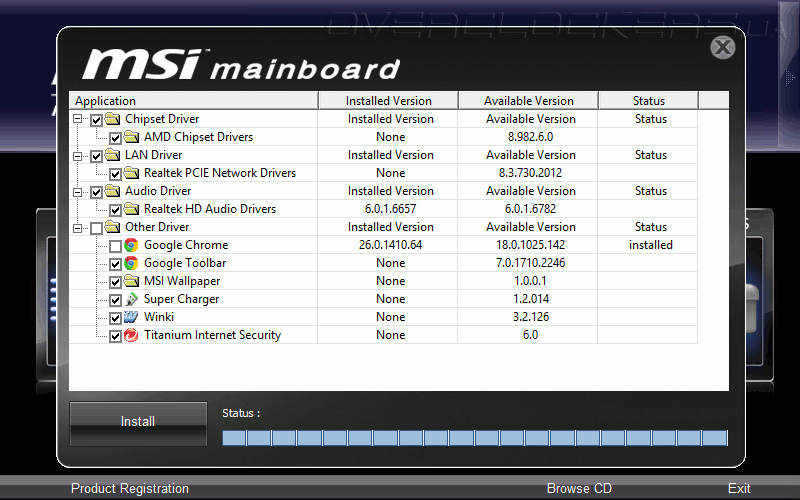Click the 'installed' status for Google Chrome
This screenshot has height=500, width=800.
[x=651, y=245]
